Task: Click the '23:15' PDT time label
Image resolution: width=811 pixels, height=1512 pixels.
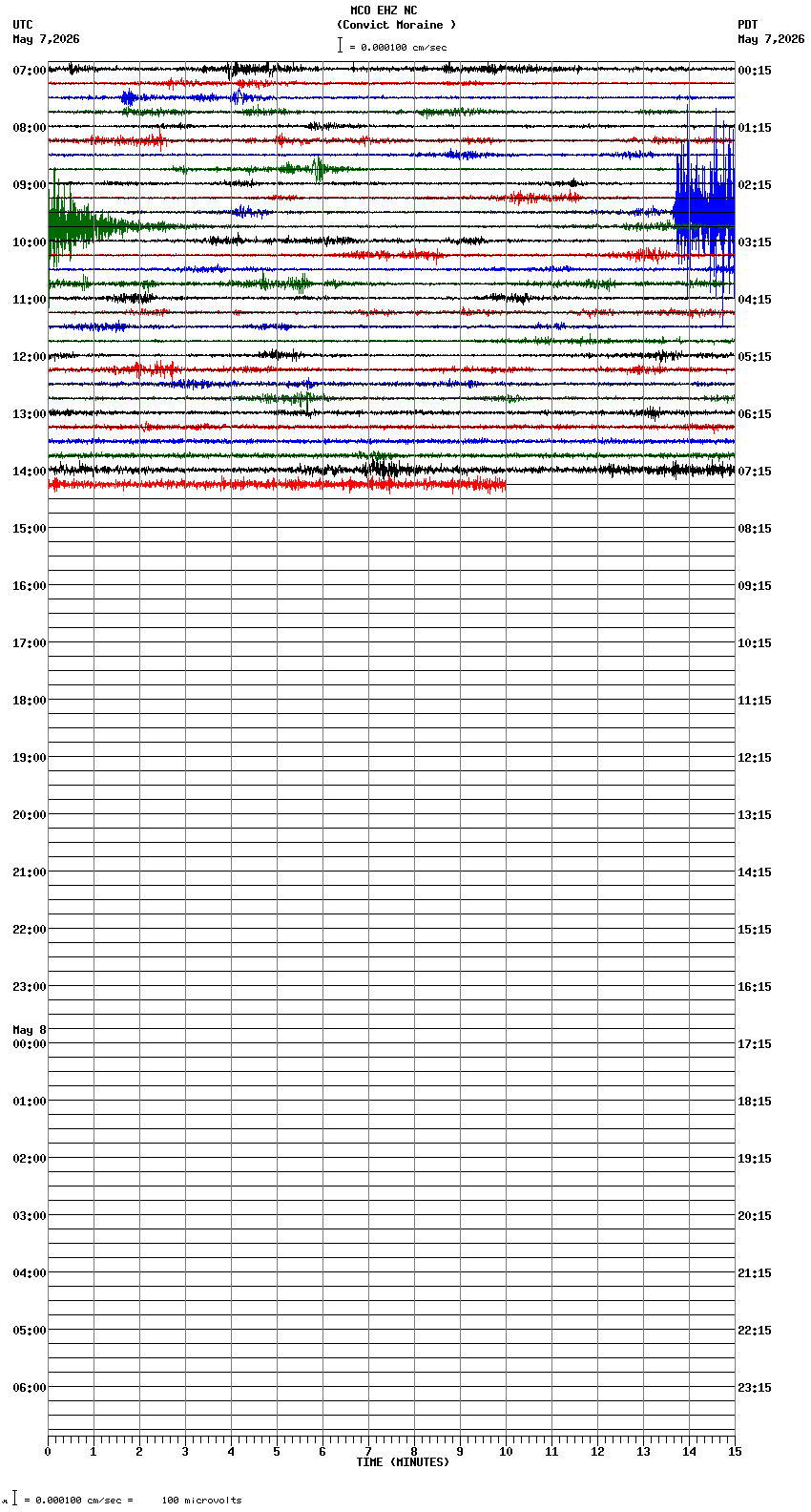Action: click(x=755, y=1388)
